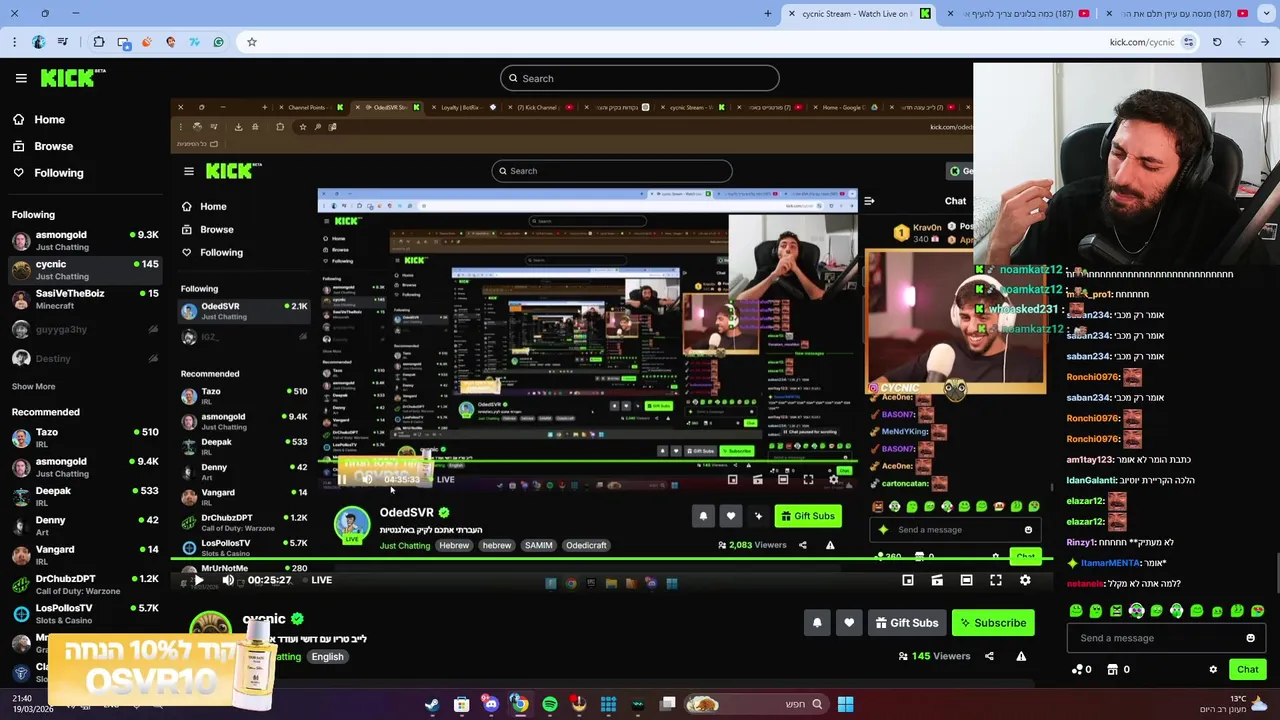Open channel points icon showing 0
Image resolution: width=1280 pixels, height=720 pixels.
1082,669
